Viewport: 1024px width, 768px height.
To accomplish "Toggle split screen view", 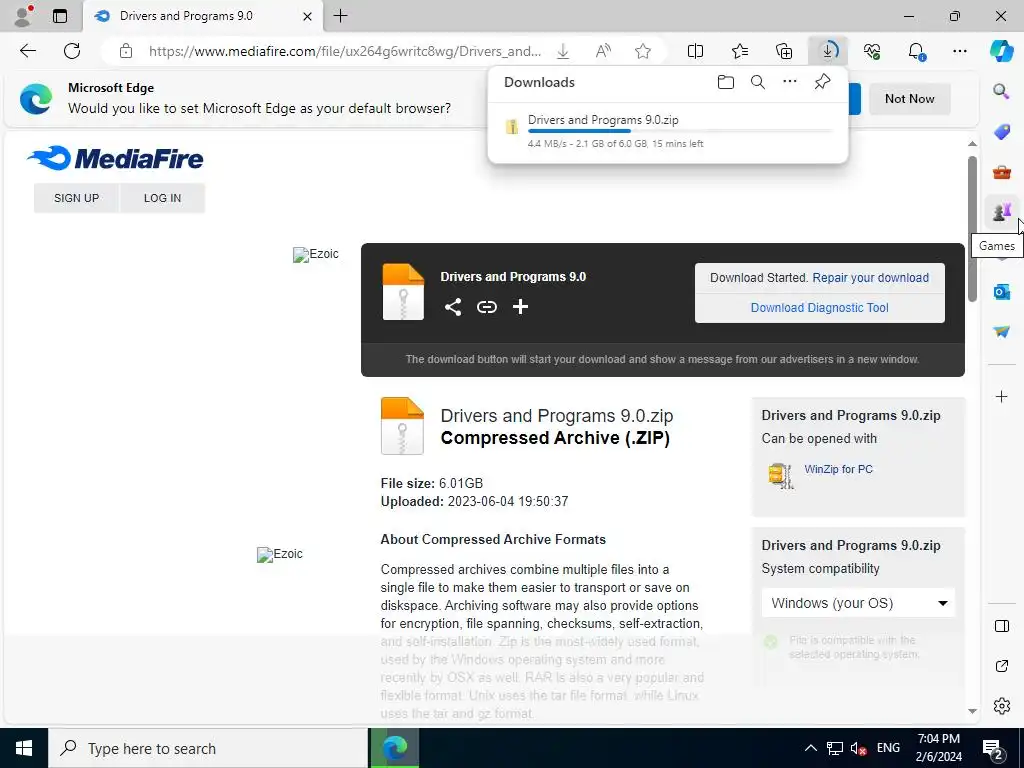I will [696, 51].
